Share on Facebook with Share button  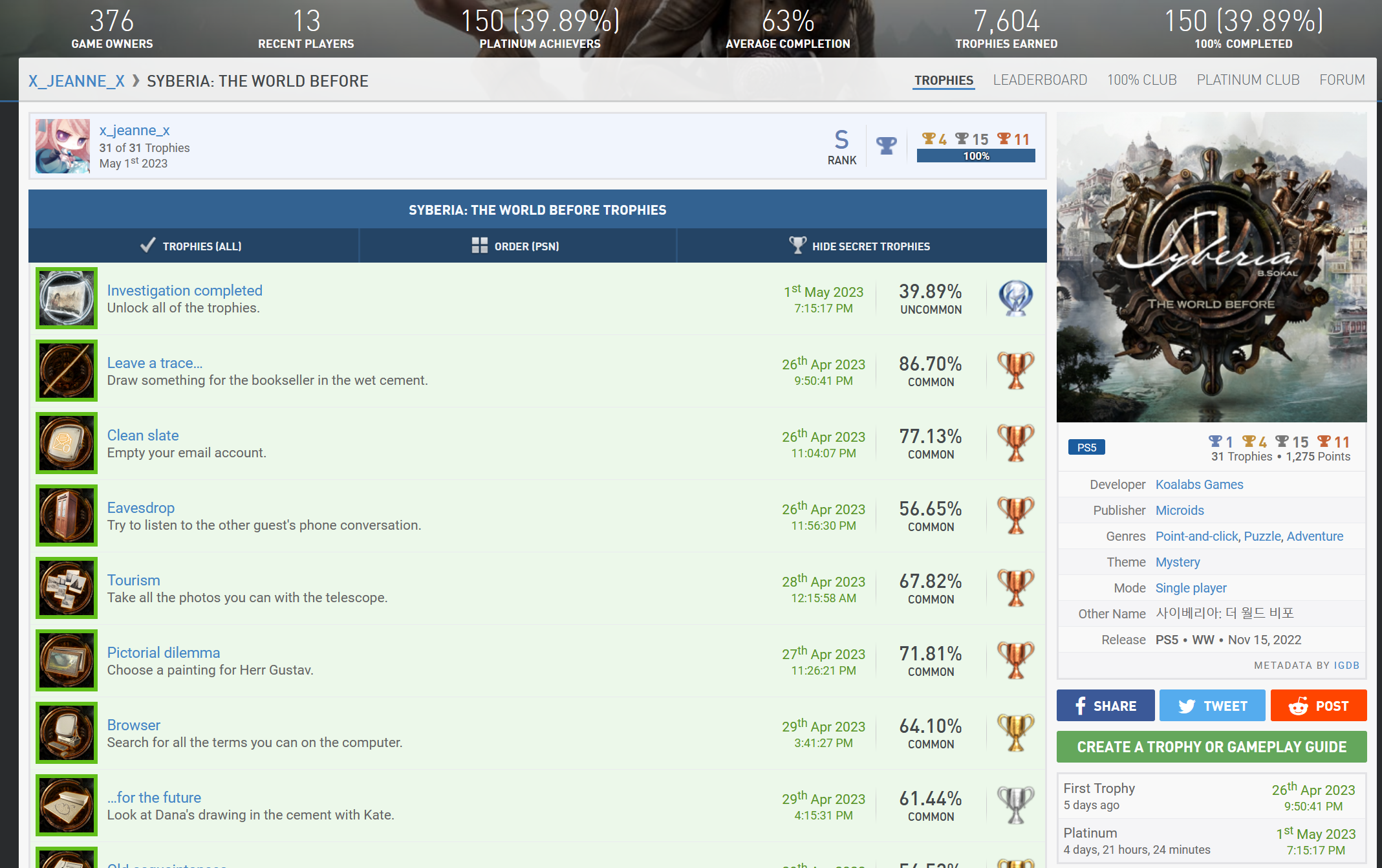(x=1105, y=706)
